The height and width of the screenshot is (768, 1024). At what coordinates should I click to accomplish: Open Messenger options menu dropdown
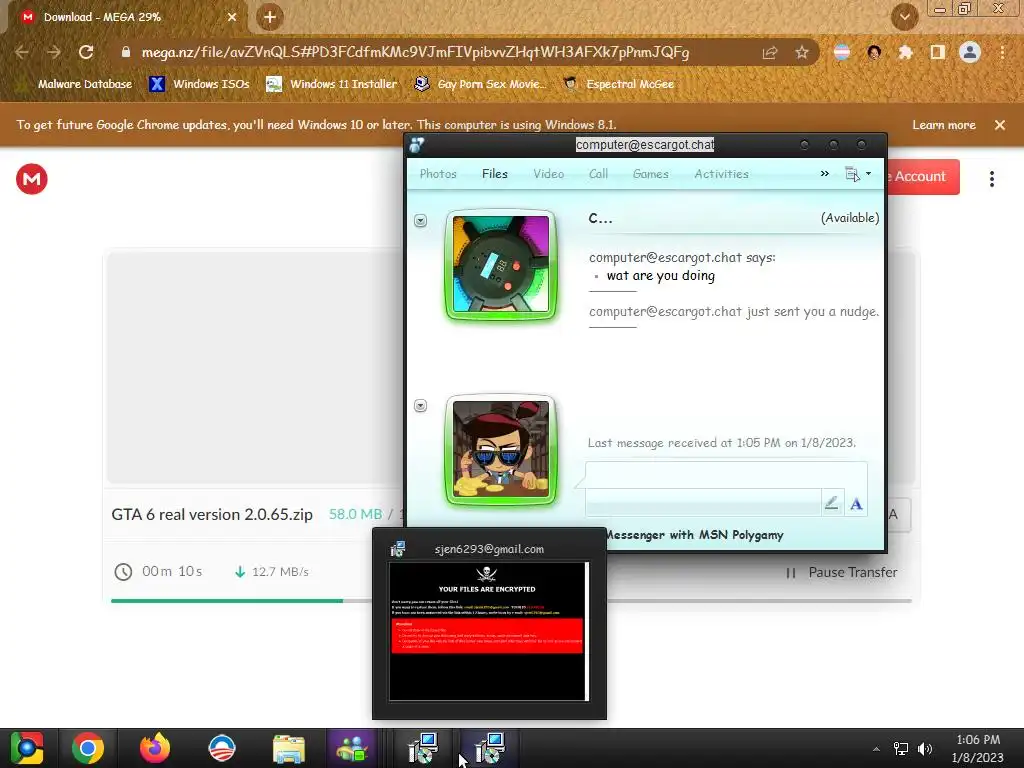(858, 174)
